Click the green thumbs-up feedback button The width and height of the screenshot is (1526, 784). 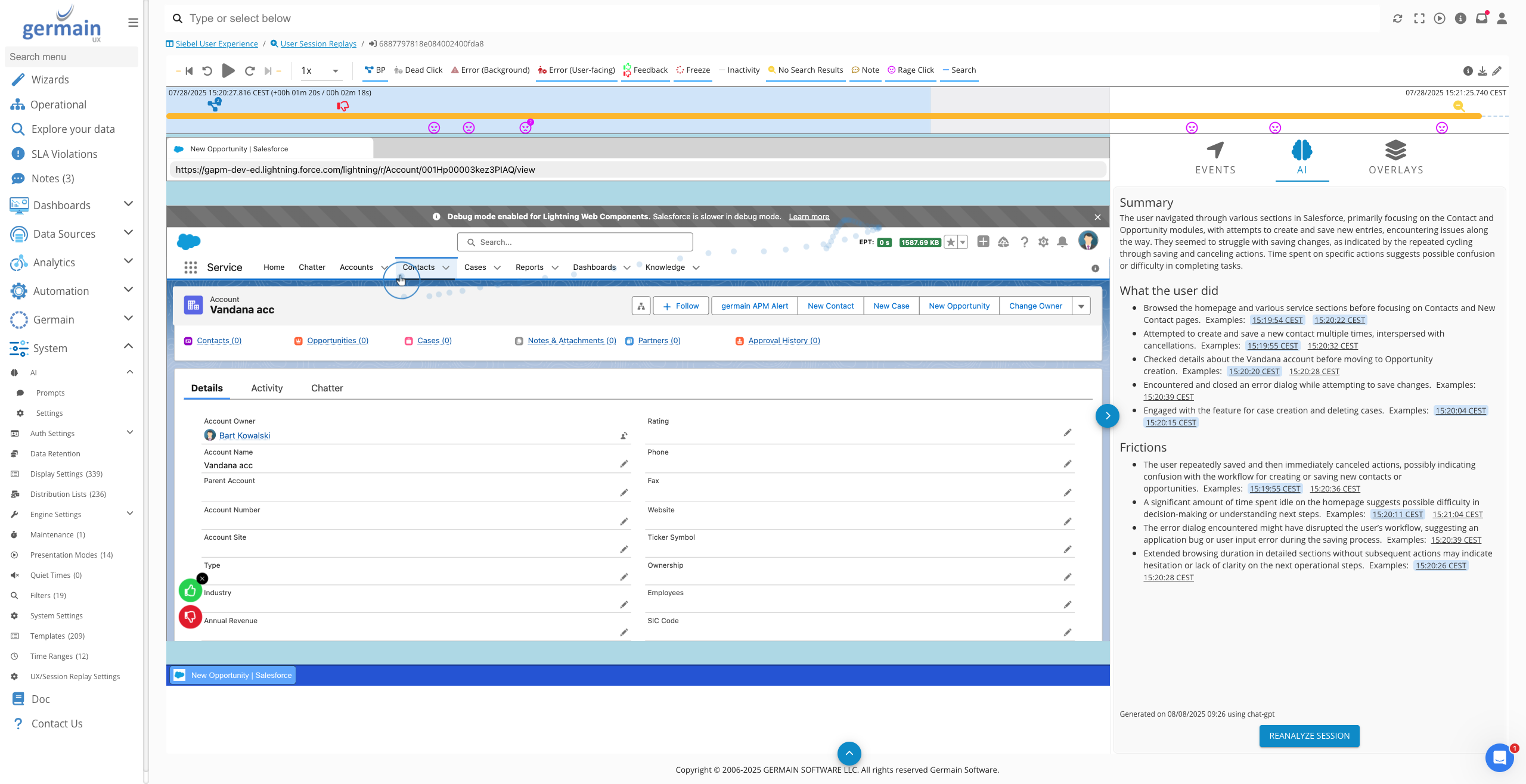click(x=190, y=590)
